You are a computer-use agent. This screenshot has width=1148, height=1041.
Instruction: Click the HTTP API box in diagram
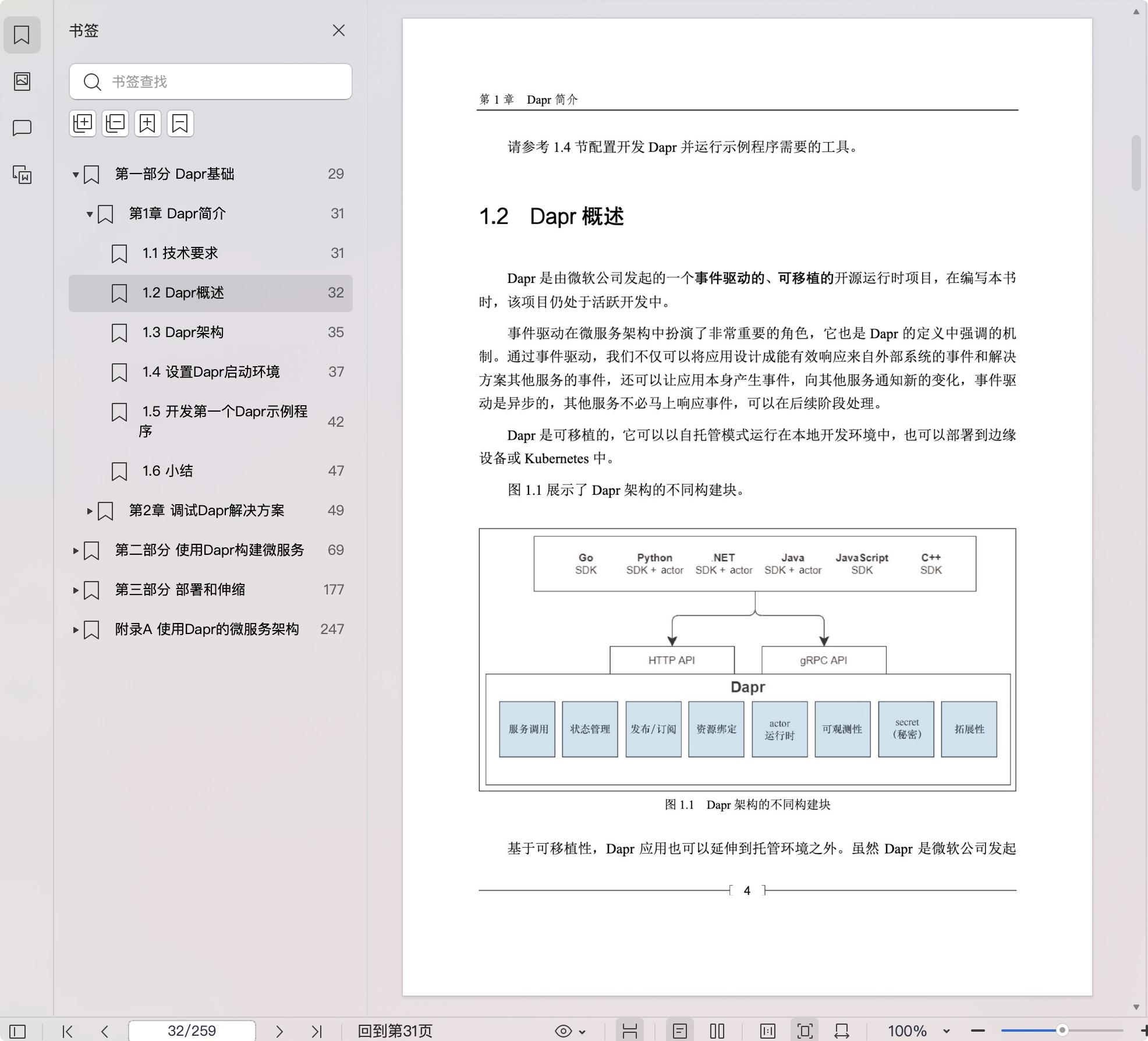pyautogui.click(x=672, y=660)
